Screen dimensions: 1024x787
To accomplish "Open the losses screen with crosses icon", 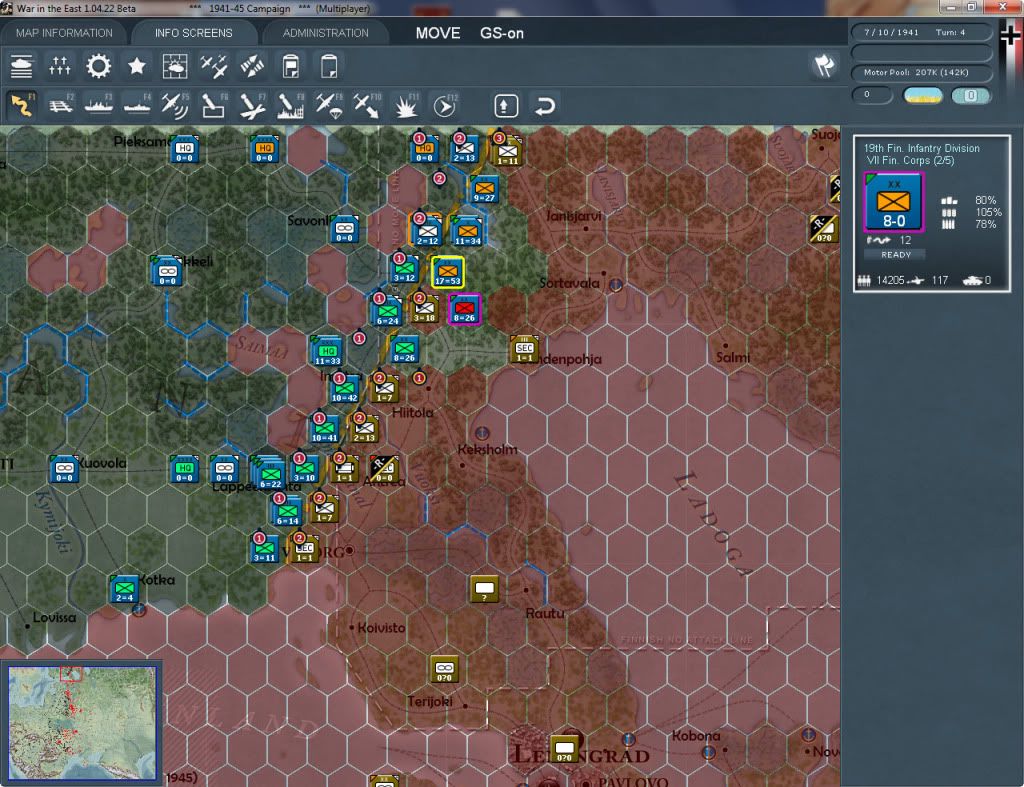I will [59, 66].
